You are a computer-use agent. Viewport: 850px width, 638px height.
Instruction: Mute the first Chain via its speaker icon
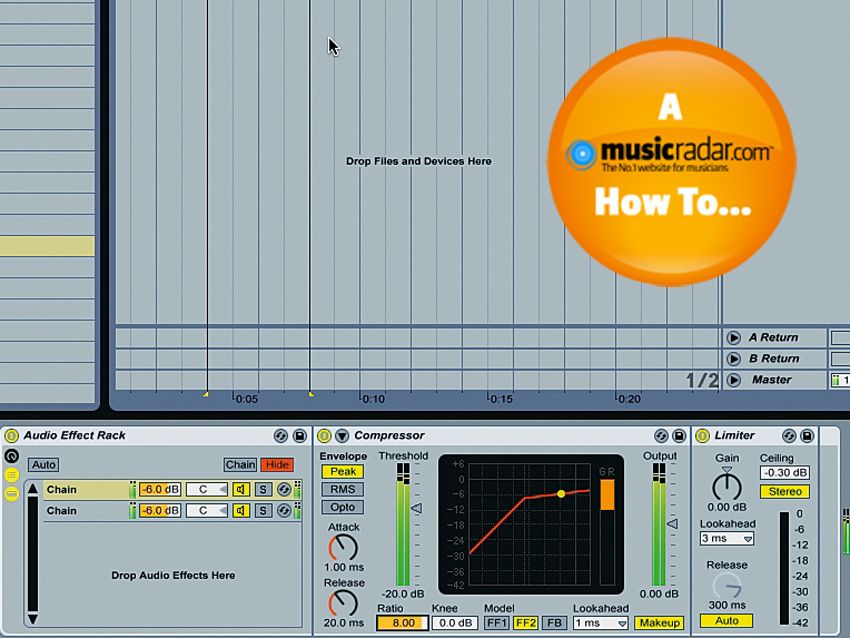pyautogui.click(x=243, y=489)
